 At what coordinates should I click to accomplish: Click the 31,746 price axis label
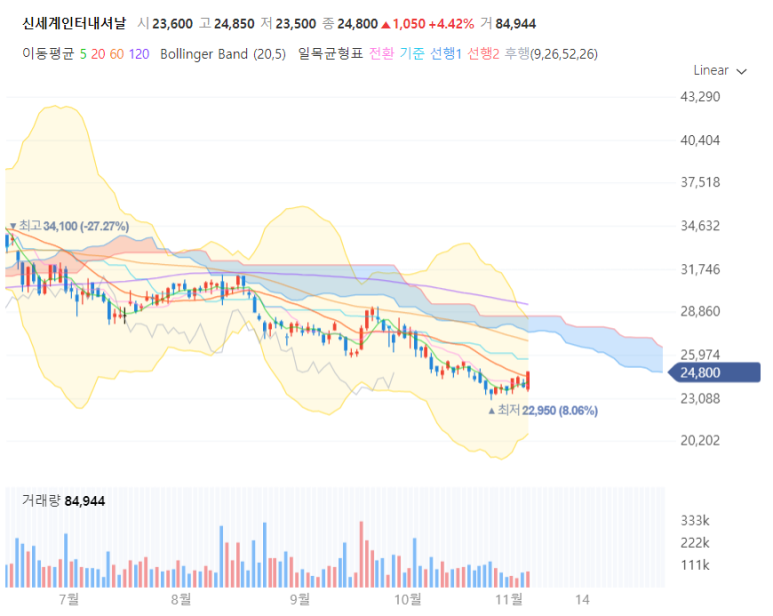(x=700, y=270)
